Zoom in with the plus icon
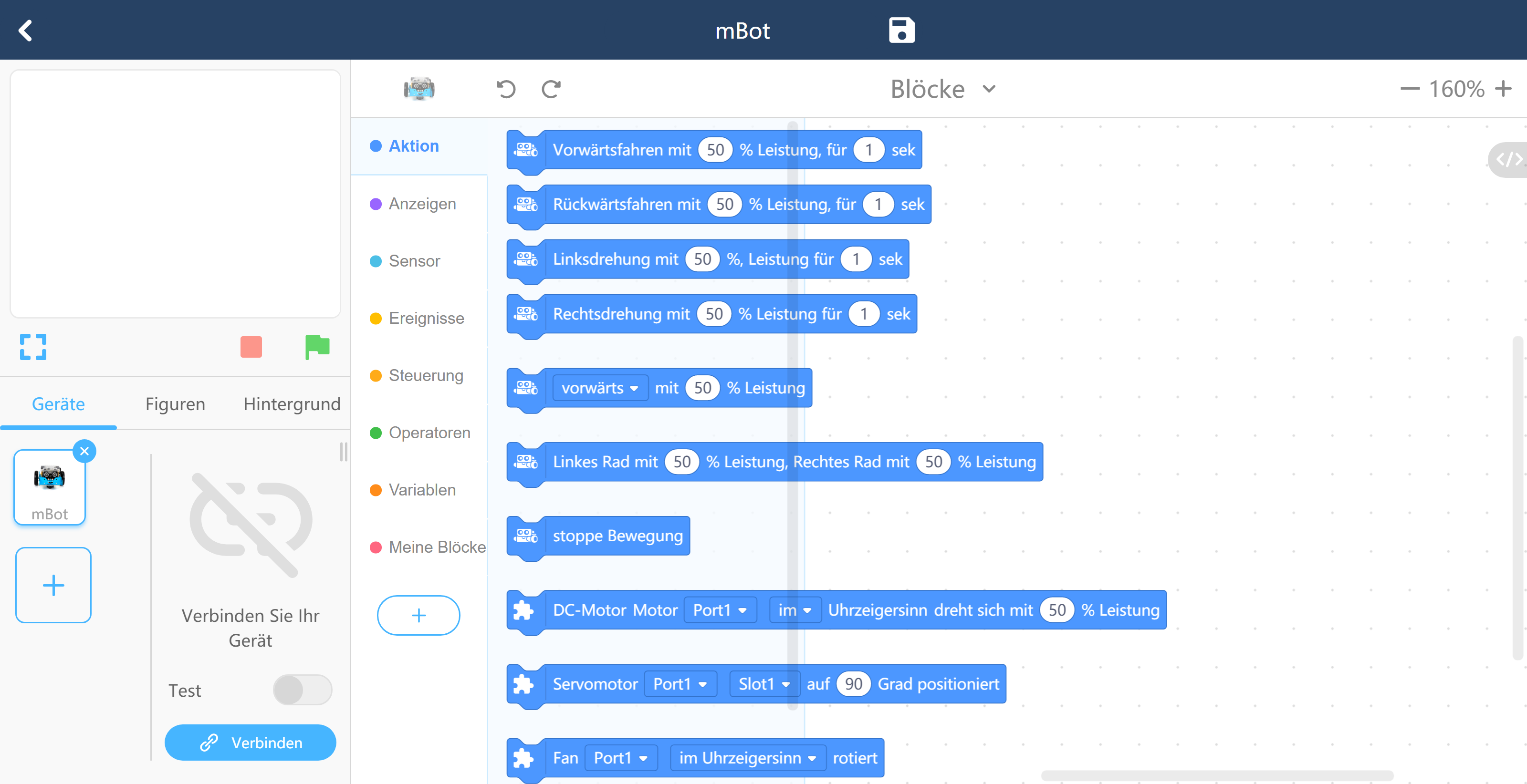 point(1503,89)
